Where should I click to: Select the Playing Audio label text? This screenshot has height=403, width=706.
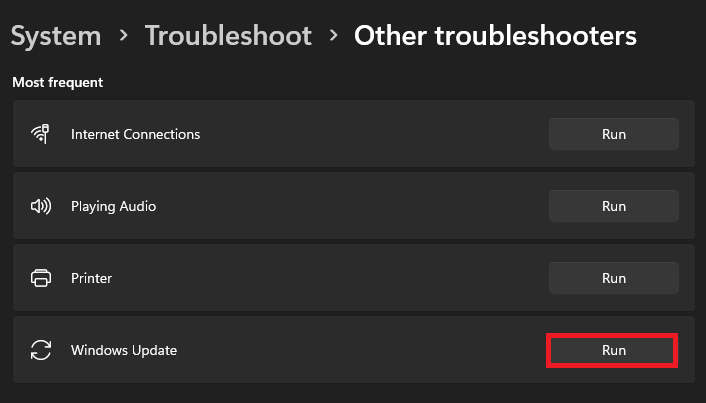(113, 206)
